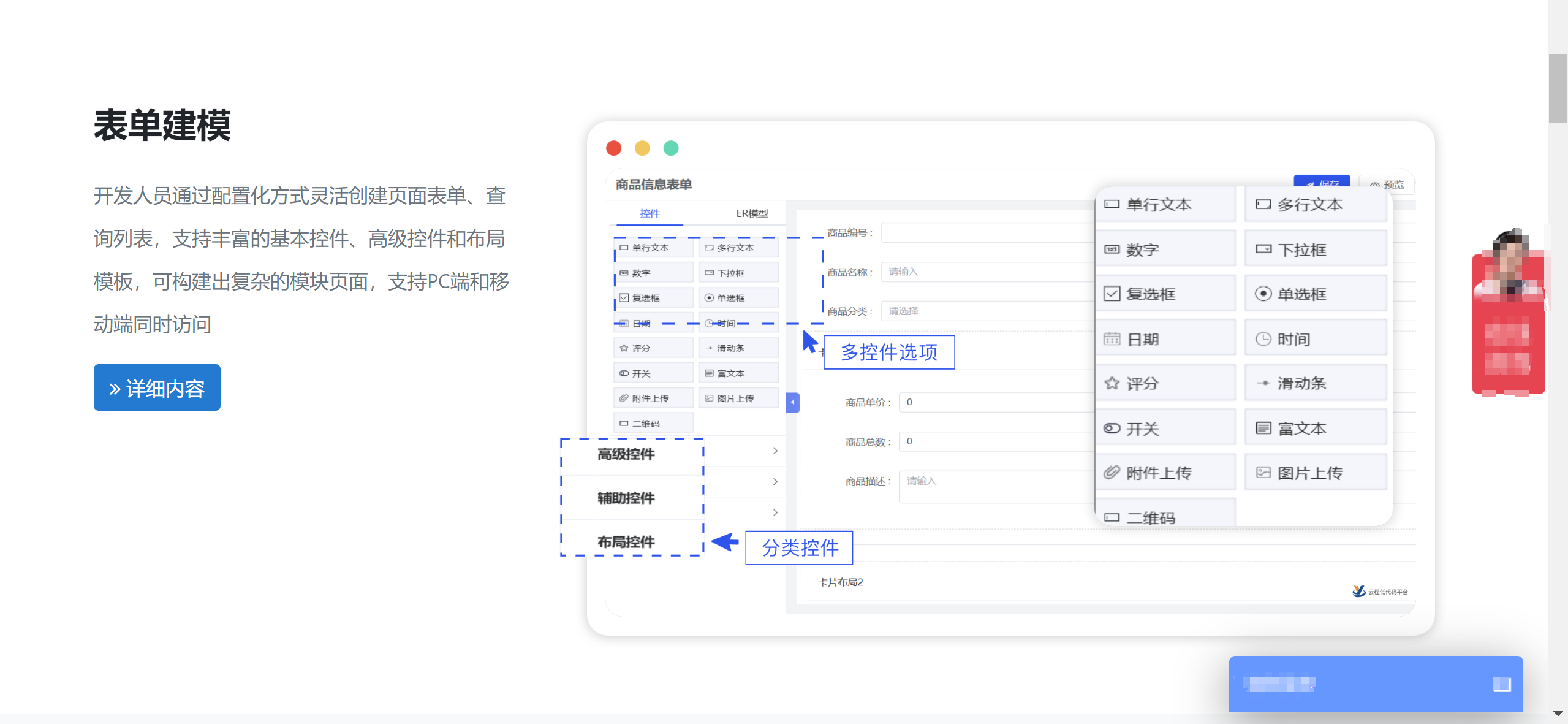Expand the 布局控件 section chevron
Screen dimensions: 1568x724
(775, 513)
